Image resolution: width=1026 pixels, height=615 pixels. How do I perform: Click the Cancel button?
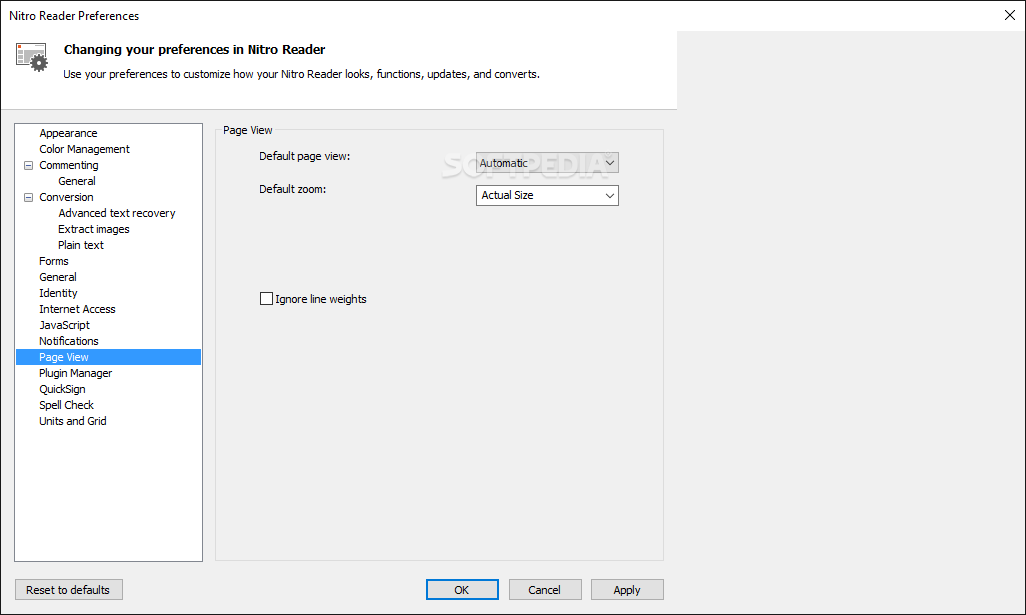click(x=545, y=589)
